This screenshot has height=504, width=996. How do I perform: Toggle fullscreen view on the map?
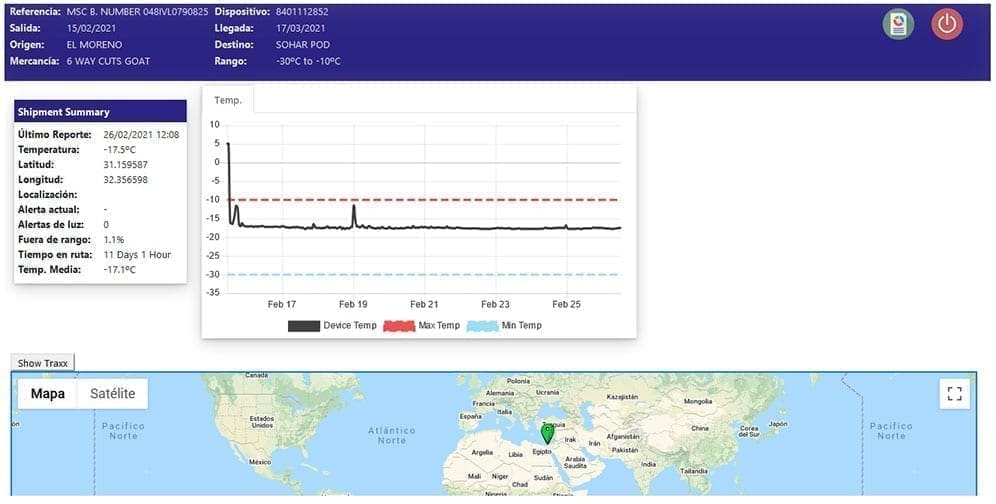[954, 394]
